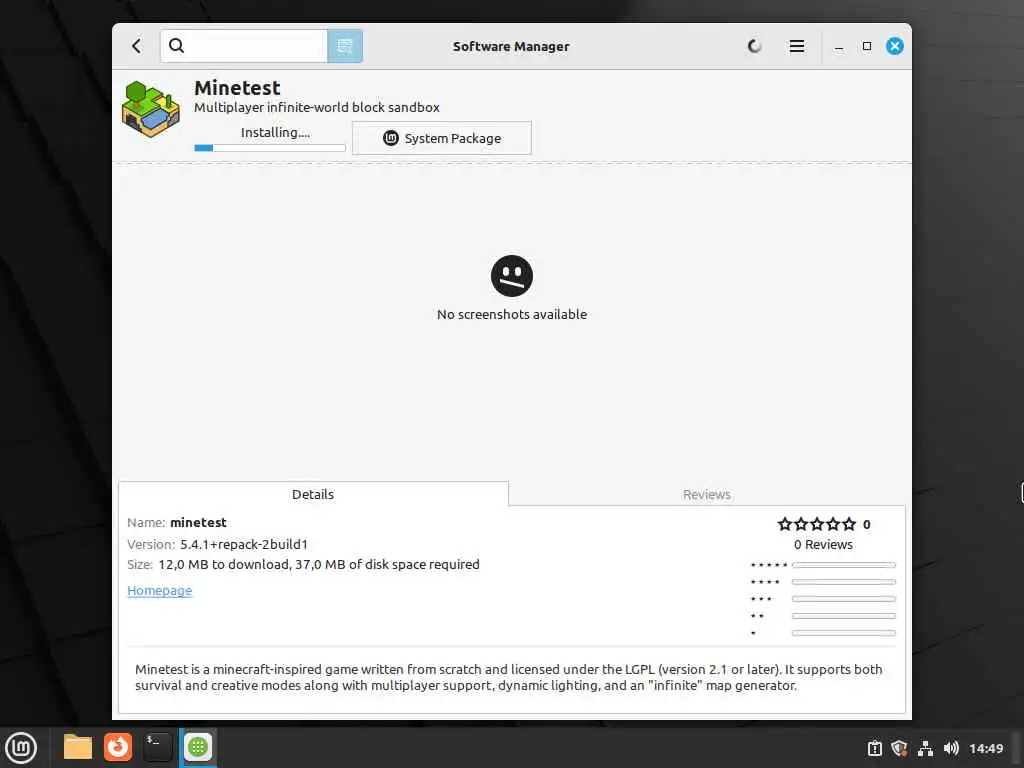Click the download size text
This screenshot has height=768, width=1024.
point(319,564)
